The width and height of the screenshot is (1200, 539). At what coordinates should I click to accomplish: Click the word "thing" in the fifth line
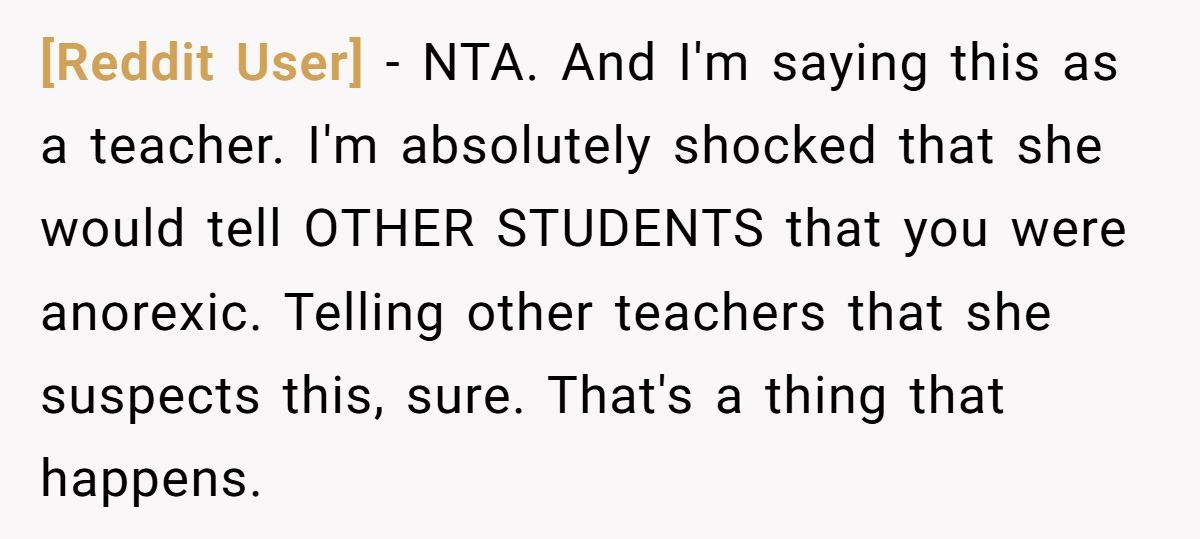pos(826,396)
